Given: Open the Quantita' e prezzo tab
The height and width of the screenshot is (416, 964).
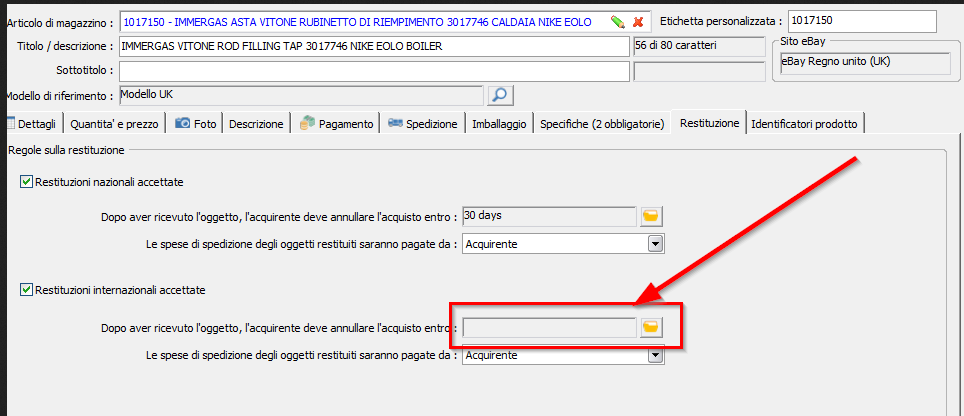Looking at the screenshot, I should coord(114,124).
